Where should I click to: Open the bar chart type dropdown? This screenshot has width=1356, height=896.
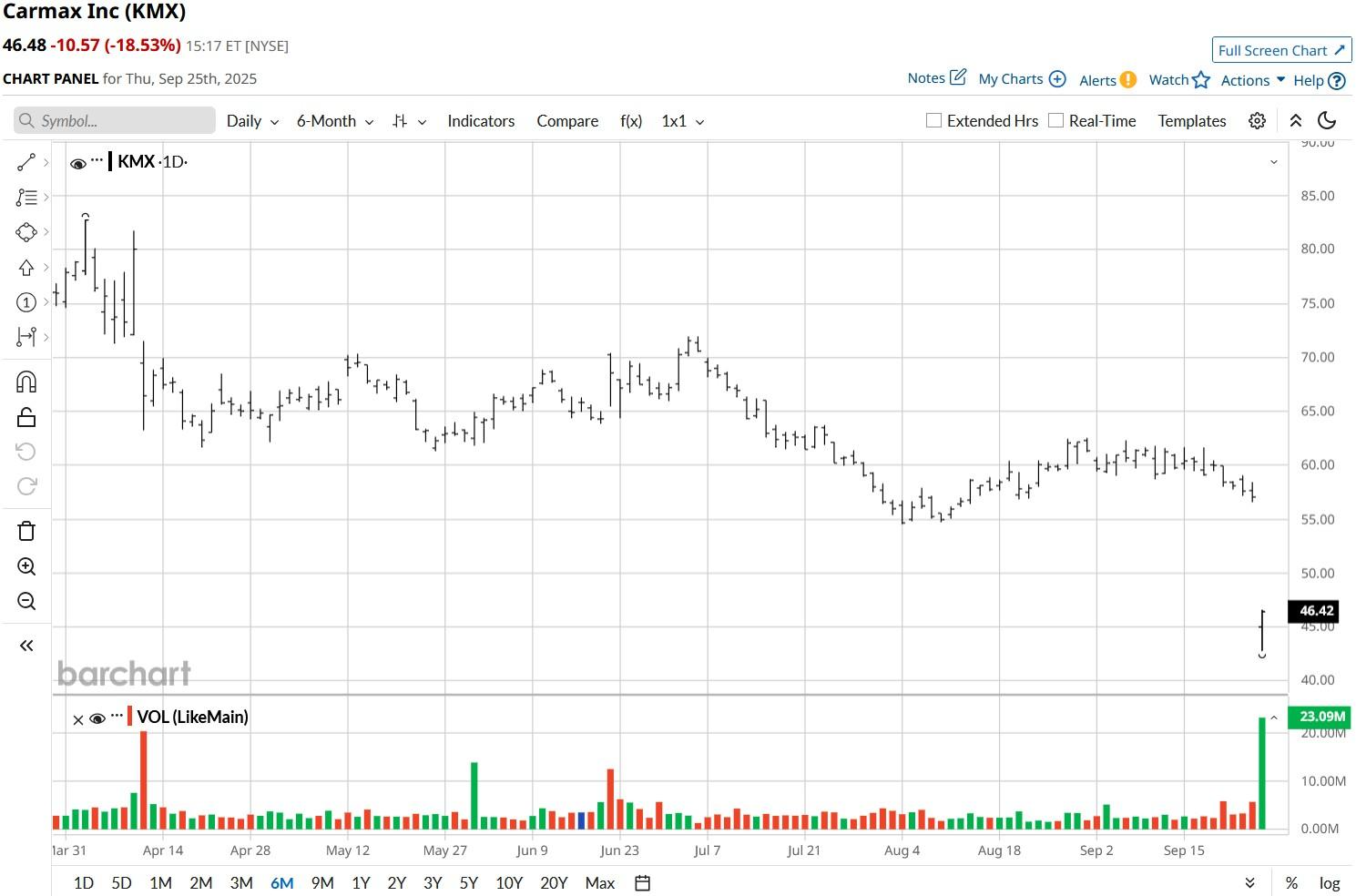tap(409, 121)
